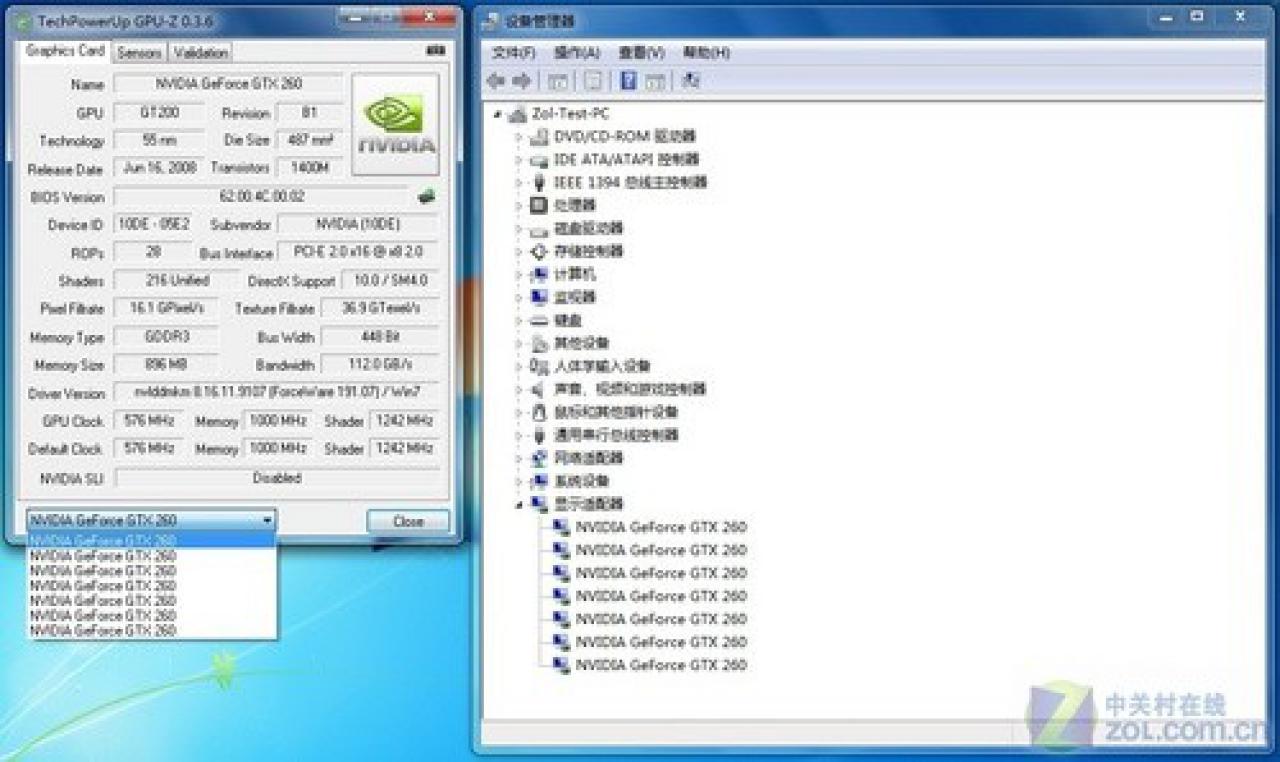Viewport: 1280px width, 762px height.
Task: Click the Back arrow in Device Manager toolbar
Action: click(497, 81)
